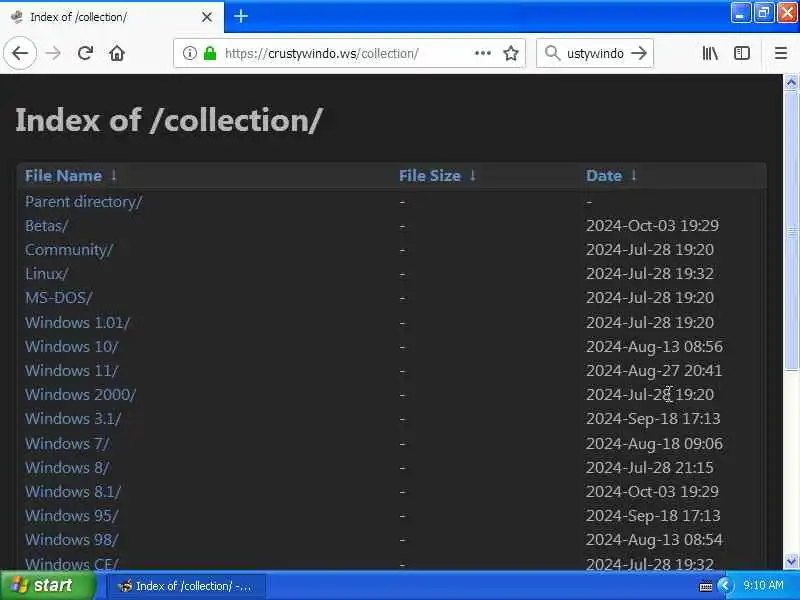
Task: Go back to the previous page
Action: (x=20, y=53)
